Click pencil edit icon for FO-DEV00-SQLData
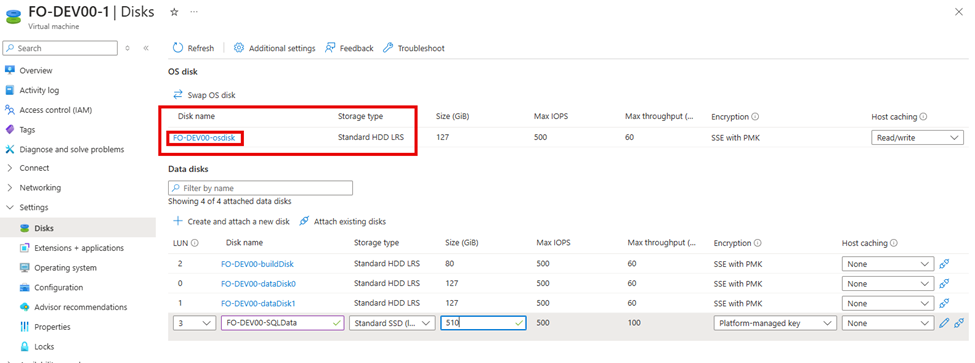 tap(945, 323)
